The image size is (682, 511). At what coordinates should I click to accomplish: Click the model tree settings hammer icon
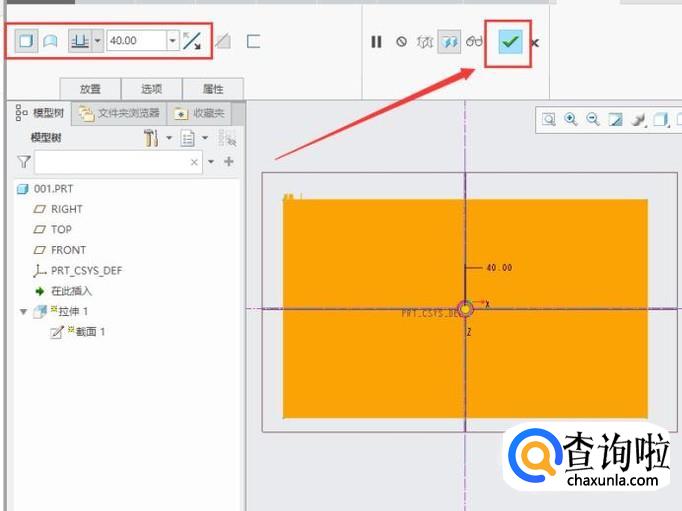click(151, 138)
